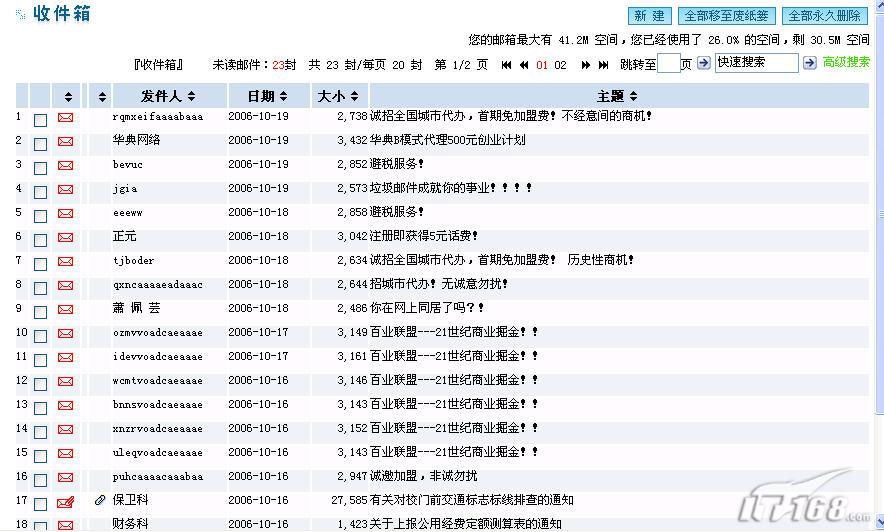Click the attachment paperclip icon on the 保卫科 row
The image size is (884, 532).
click(100, 500)
